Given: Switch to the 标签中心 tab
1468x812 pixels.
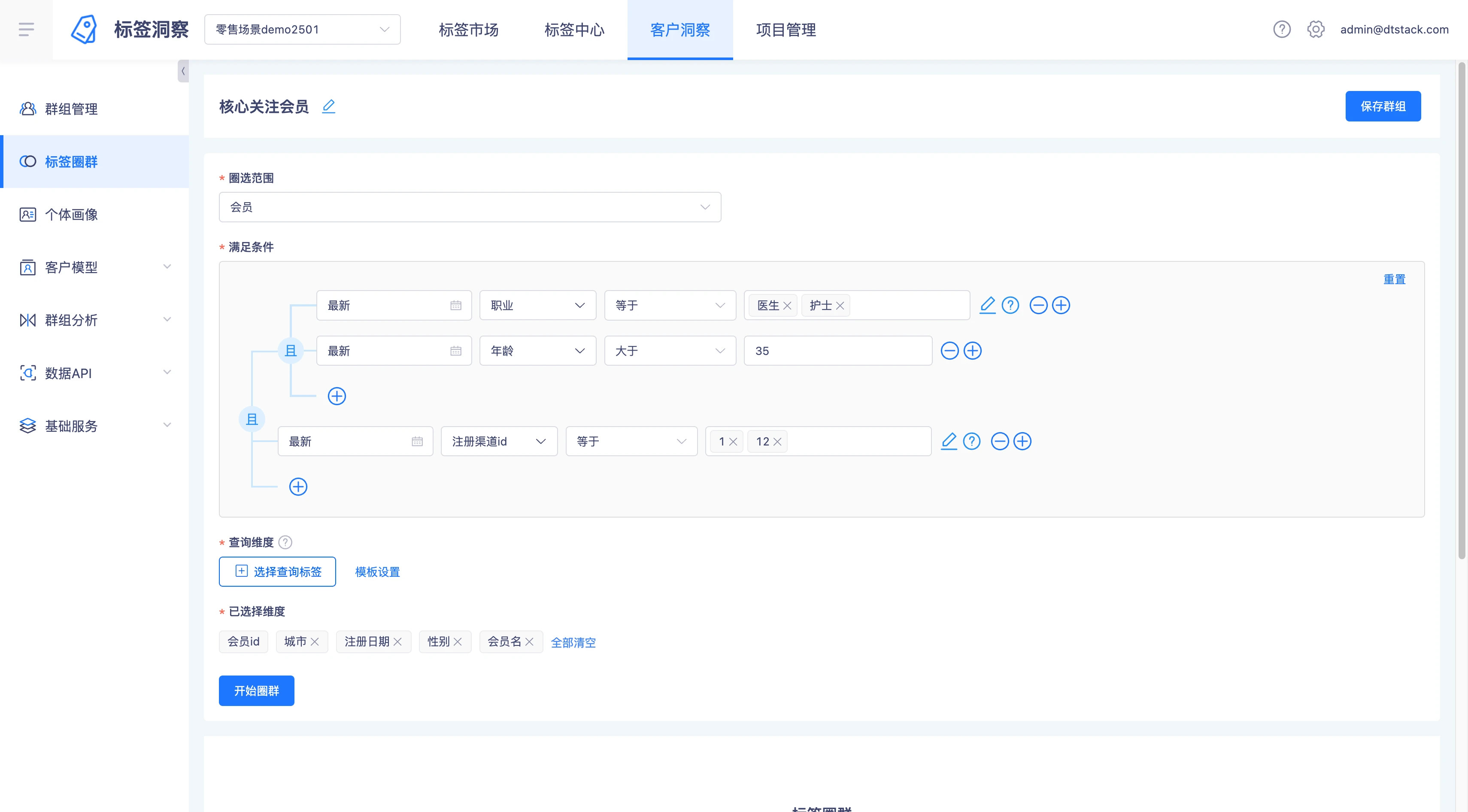Looking at the screenshot, I should (574, 29).
